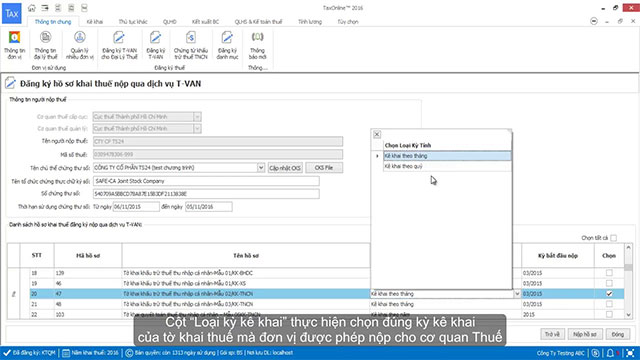Click Năm khai thuế: 2016 in status bar
The width and height of the screenshot is (640, 360).
pyautogui.click(x=91, y=353)
